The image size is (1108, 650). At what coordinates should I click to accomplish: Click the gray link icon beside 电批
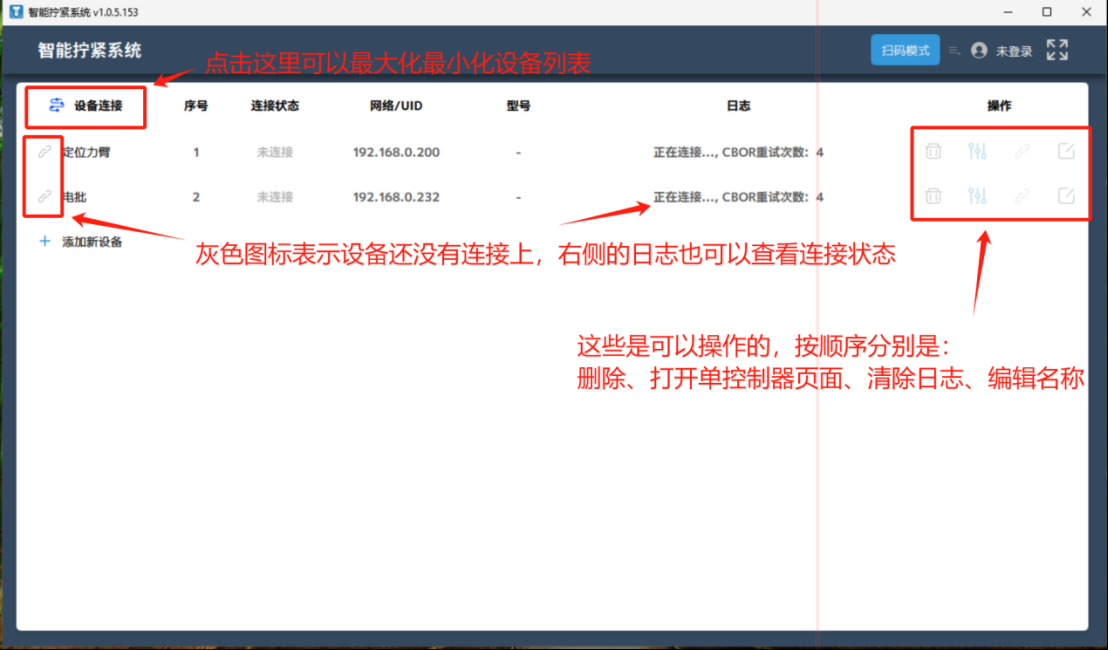coord(45,196)
